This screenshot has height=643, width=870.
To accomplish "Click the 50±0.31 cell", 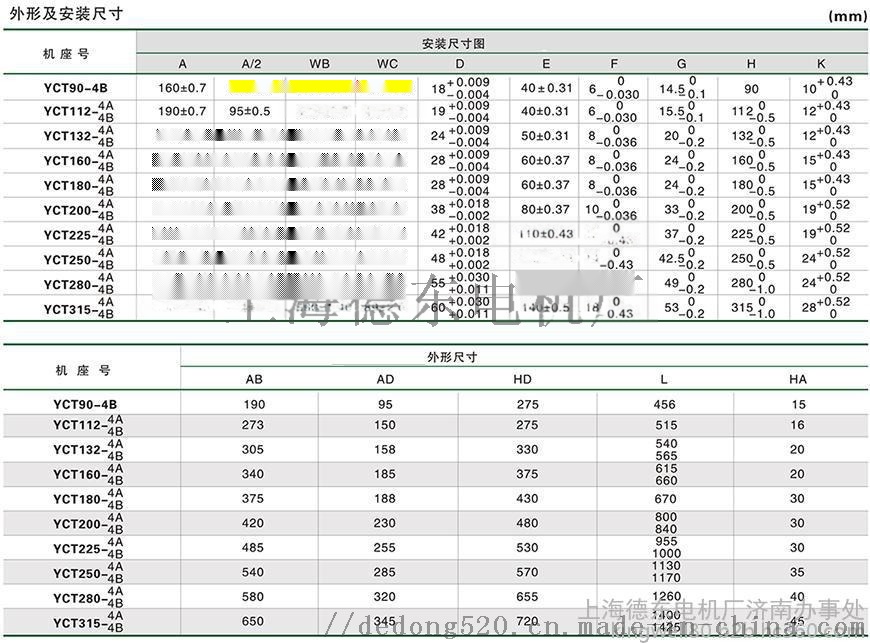I will click(545, 135).
